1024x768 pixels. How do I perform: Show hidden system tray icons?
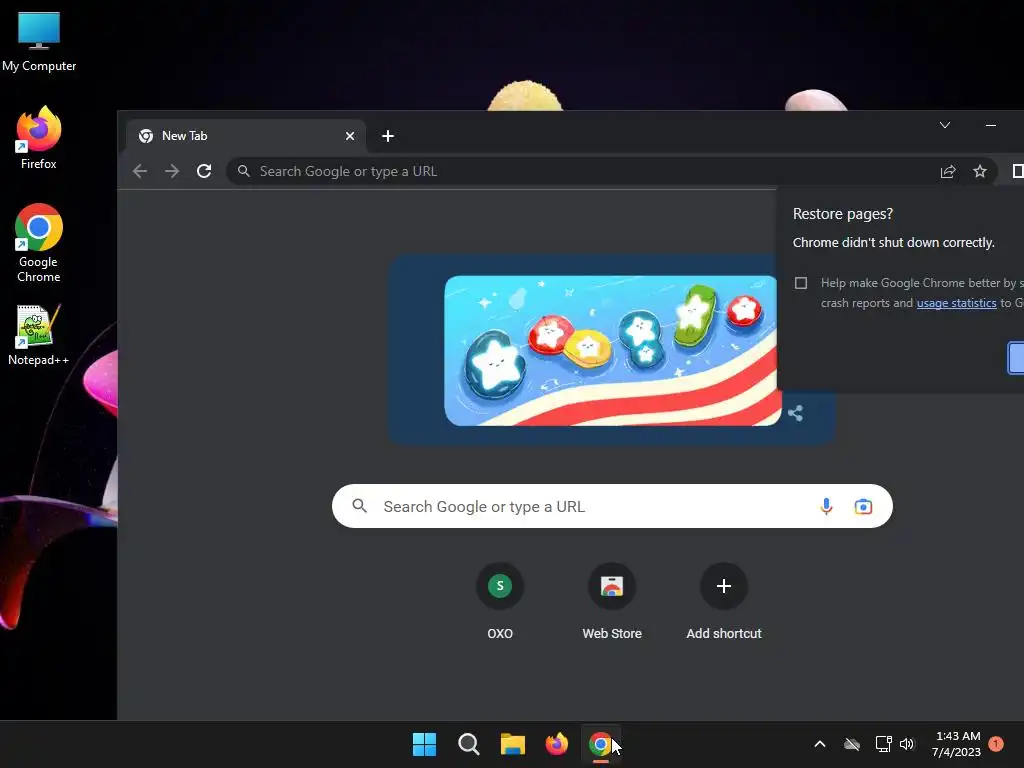point(820,744)
